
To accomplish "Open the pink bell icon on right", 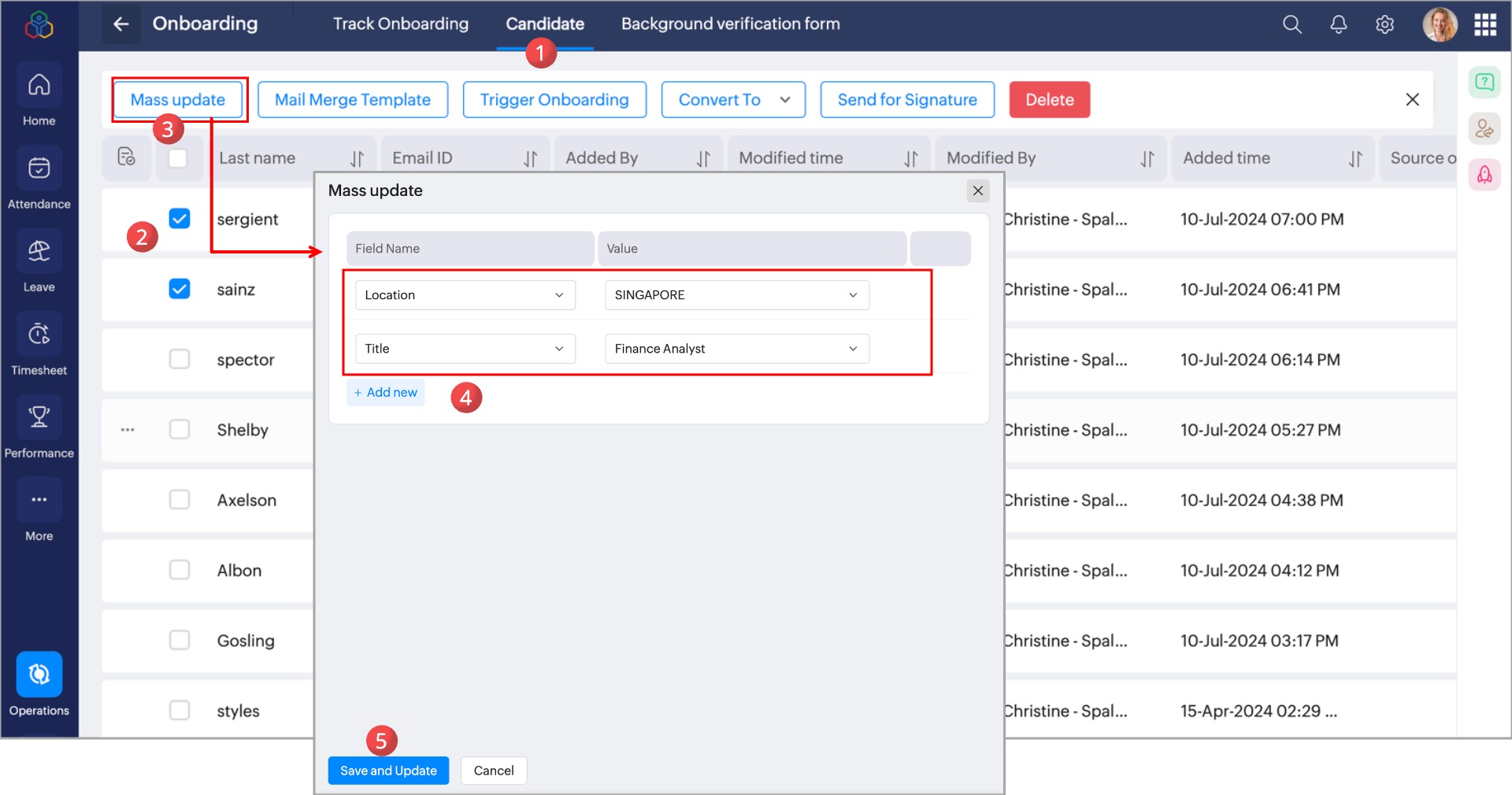I will click(1484, 175).
